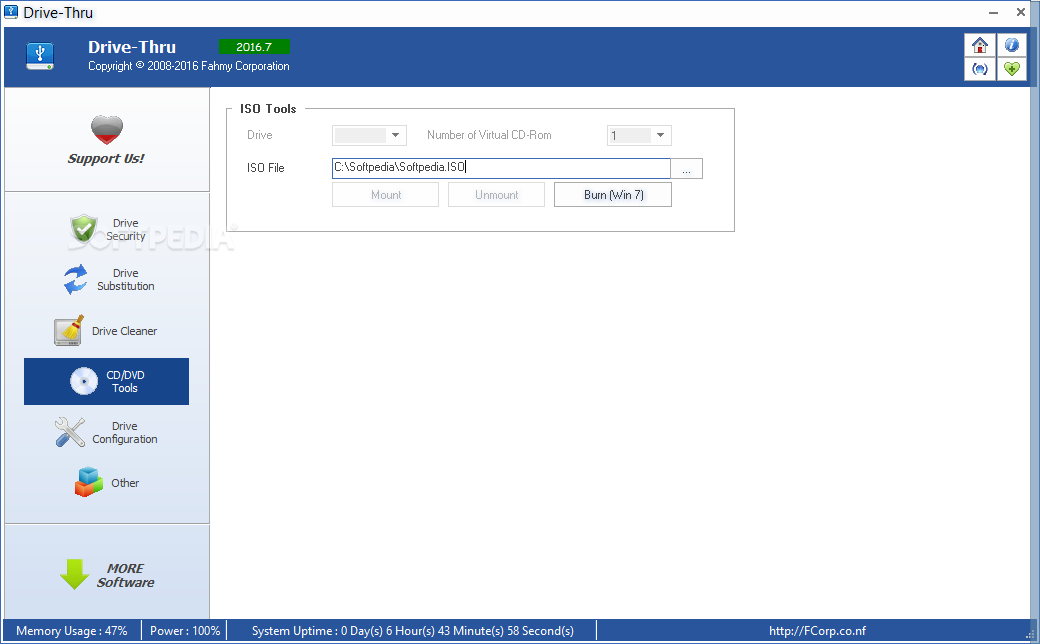Click the Unmount button
Viewport: 1040px width, 644px height.
point(496,195)
